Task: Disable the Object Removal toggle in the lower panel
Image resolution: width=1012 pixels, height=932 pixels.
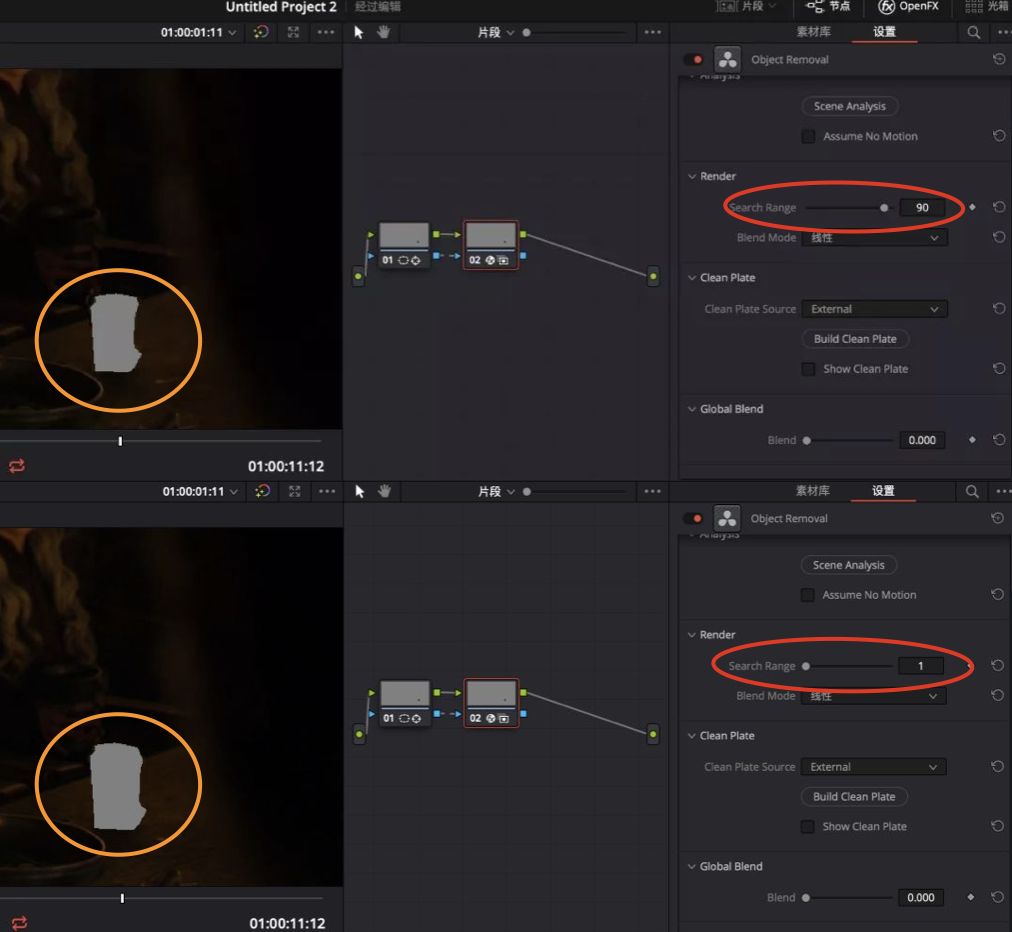Action: click(693, 518)
